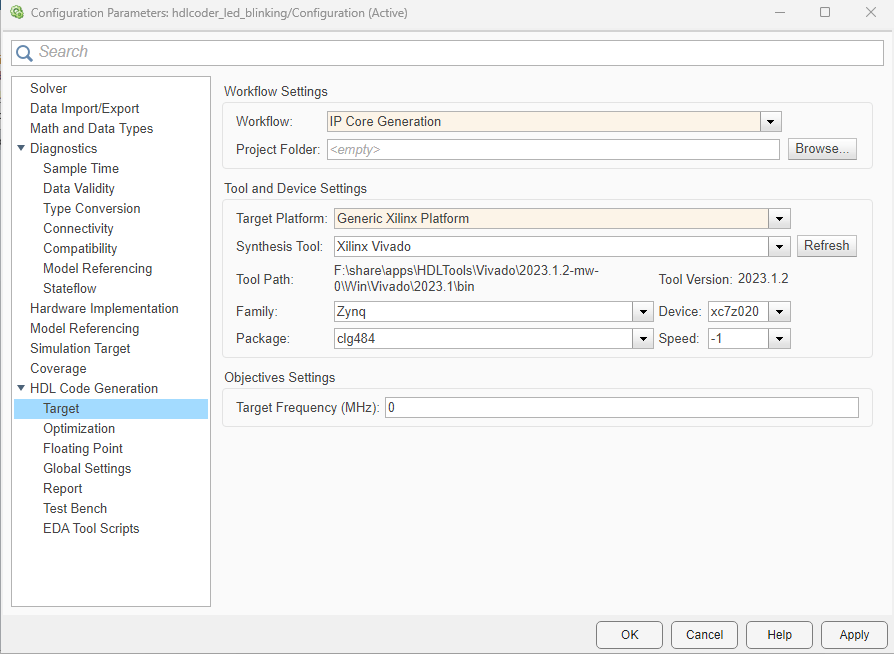Open the Family dropdown showing Zynq
Image resolution: width=894 pixels, height=654 pixels.
coord(643,311)
